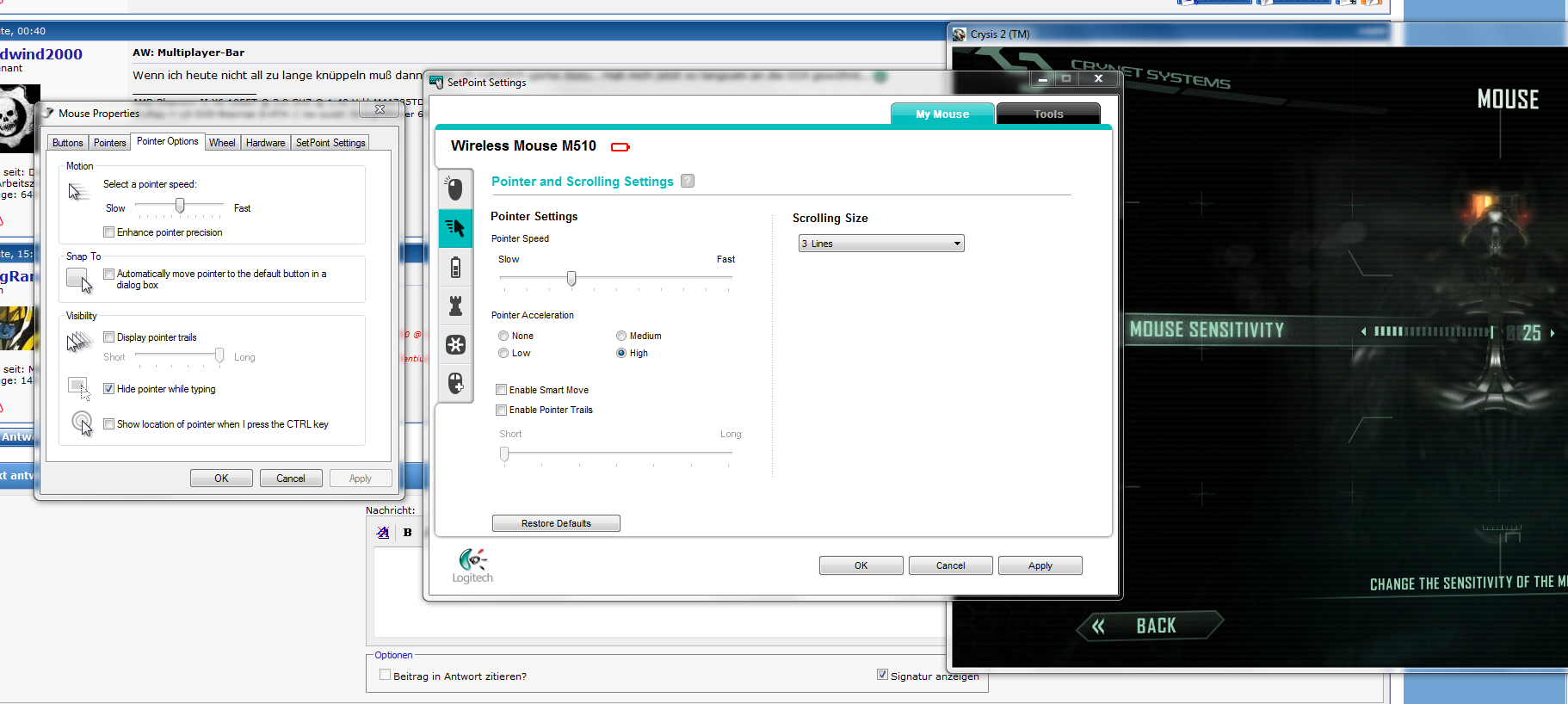
Task: Open Buttons tab in Mouse Properties
Action: click(68, 143)
